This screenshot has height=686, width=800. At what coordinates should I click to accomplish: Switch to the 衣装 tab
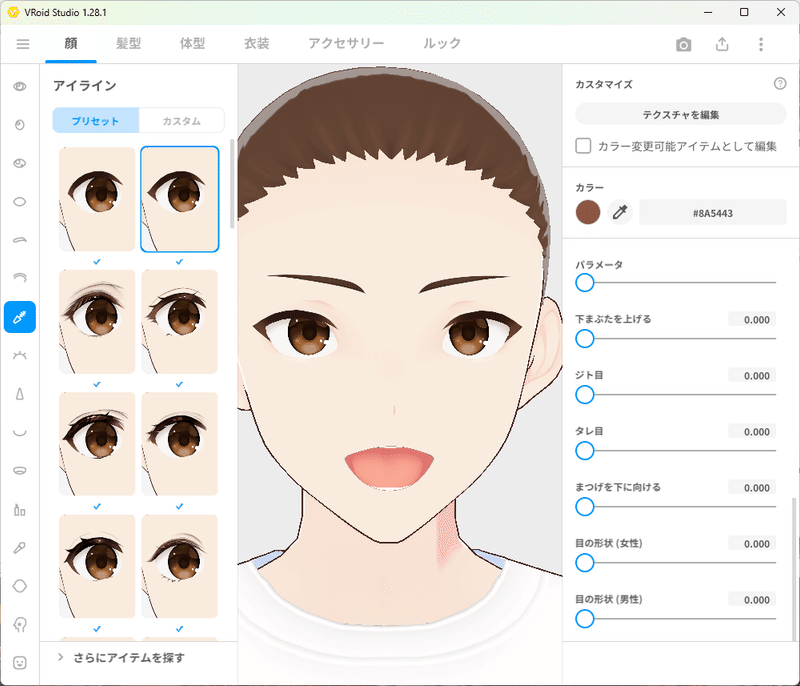point(257,44)
